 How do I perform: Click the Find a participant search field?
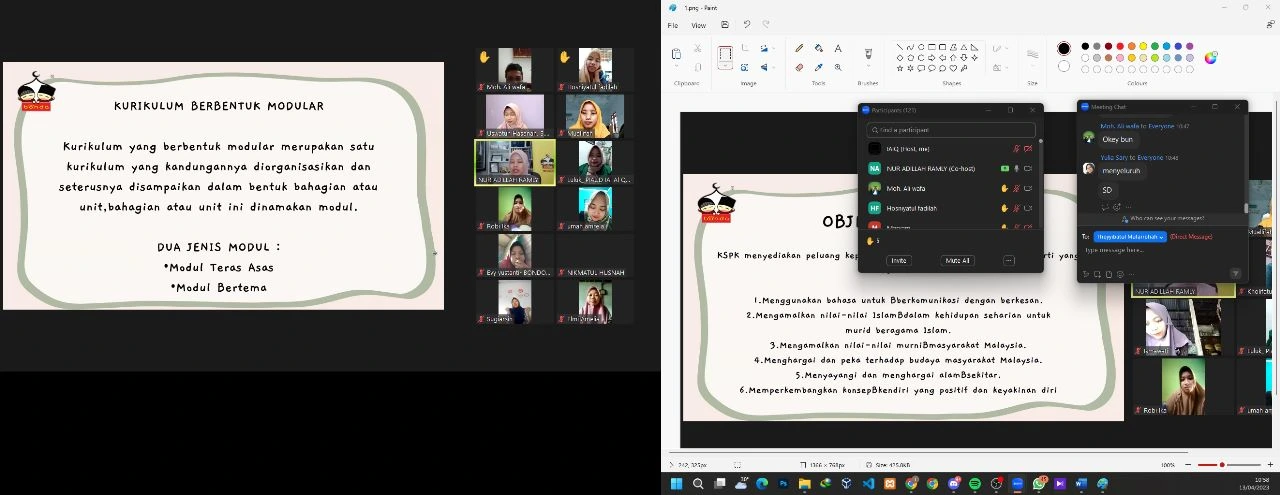(949, 130)
